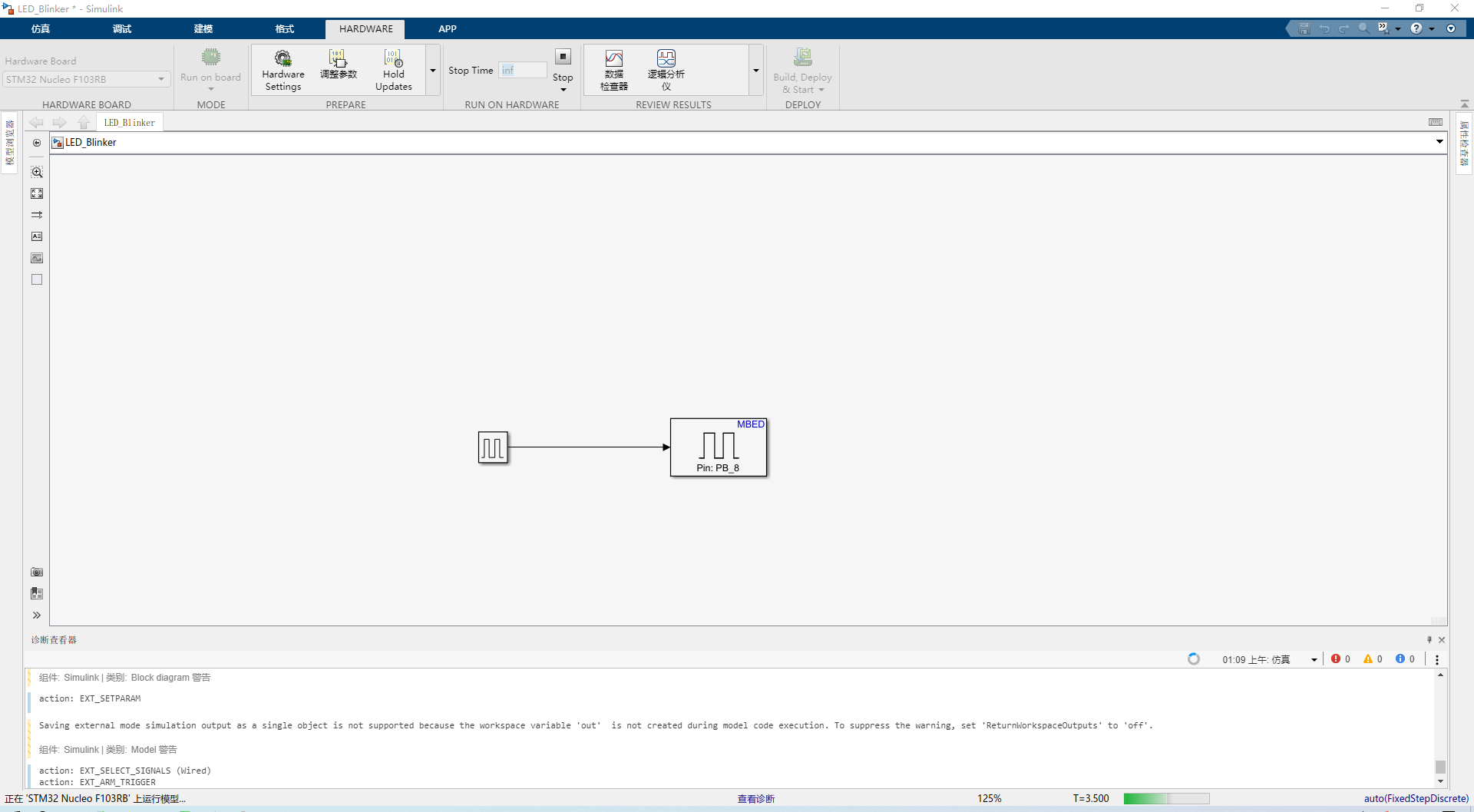Select the annotation tool in left palette
The width and height of the screenshot is (1474, 812).
click(x=36, y=236)
